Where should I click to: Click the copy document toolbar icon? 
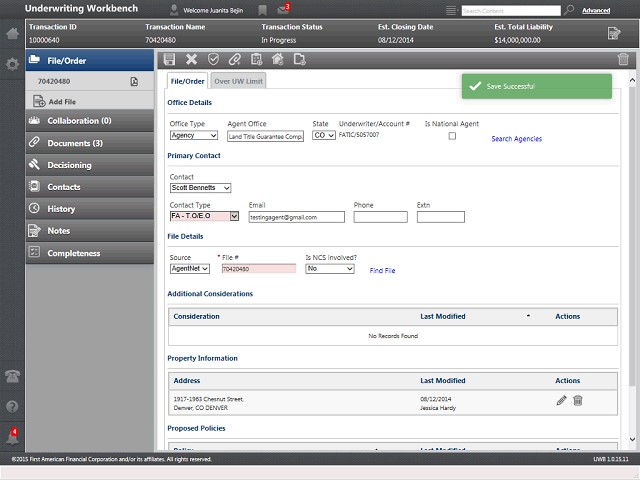click(300, 60)
